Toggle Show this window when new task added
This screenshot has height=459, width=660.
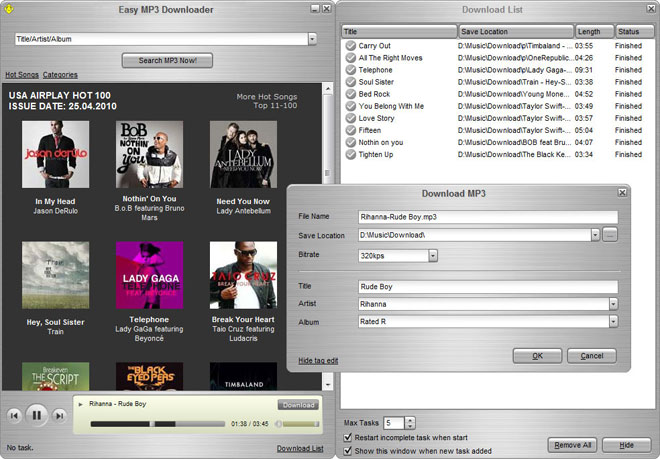point(347,450)
